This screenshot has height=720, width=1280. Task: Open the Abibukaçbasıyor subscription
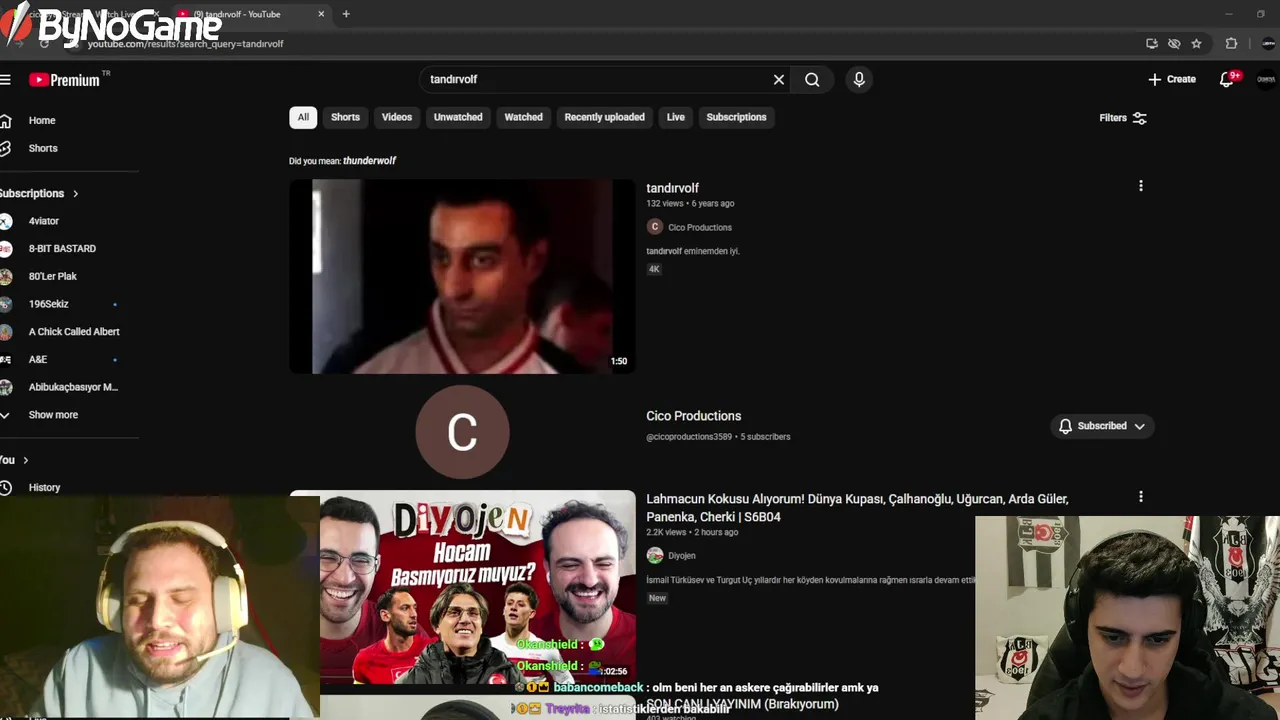point(73,387)
